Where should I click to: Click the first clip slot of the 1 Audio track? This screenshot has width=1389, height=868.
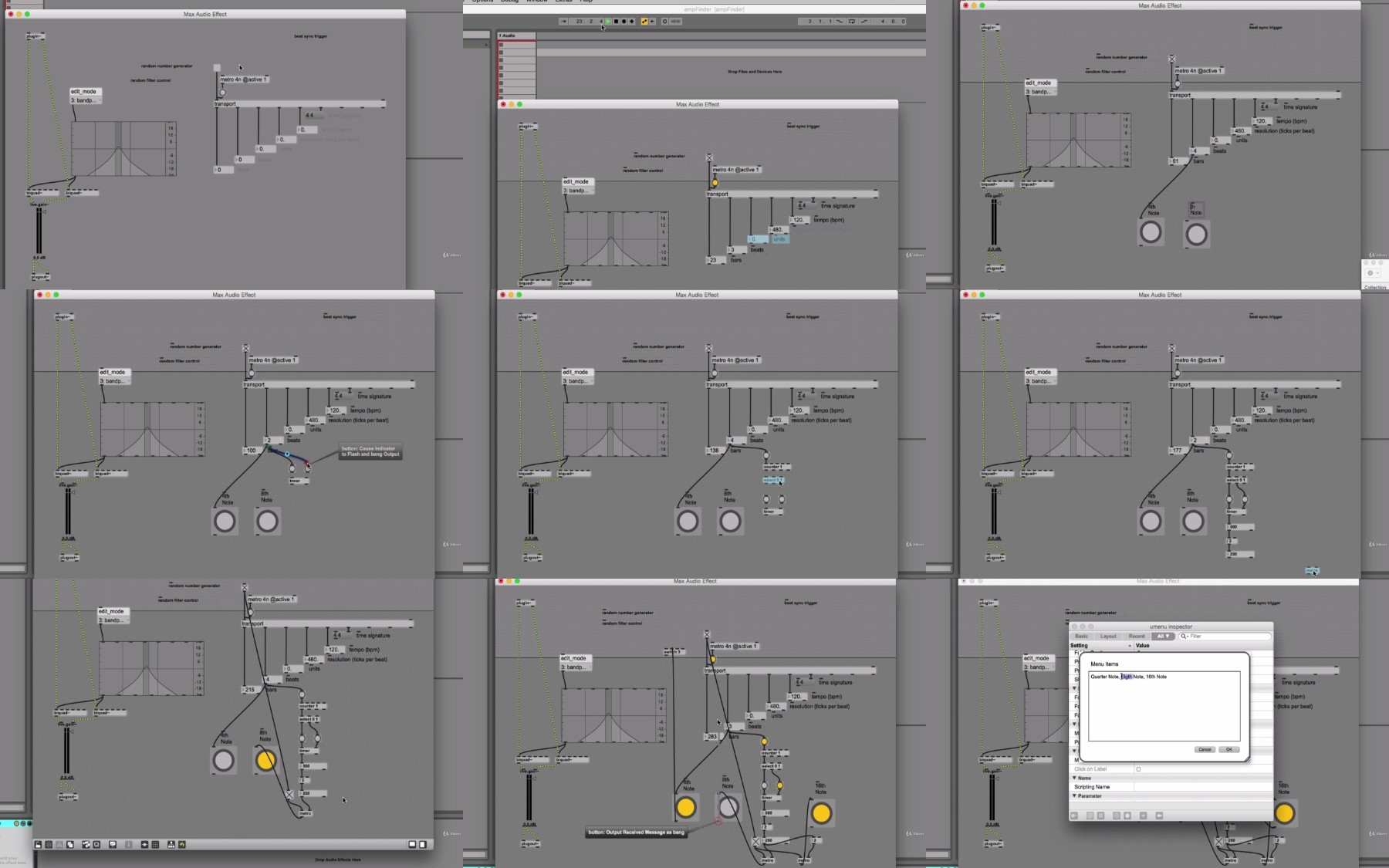click(516, 45)
